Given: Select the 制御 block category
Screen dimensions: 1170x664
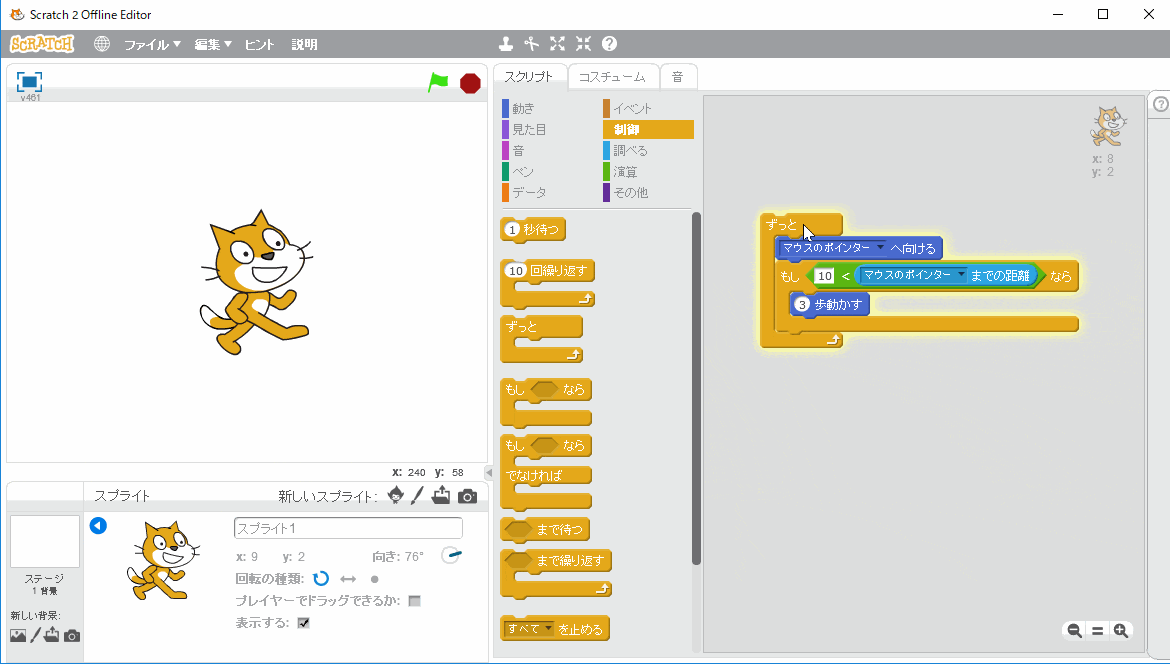Looking at the screenshot, I should point(648,130).
